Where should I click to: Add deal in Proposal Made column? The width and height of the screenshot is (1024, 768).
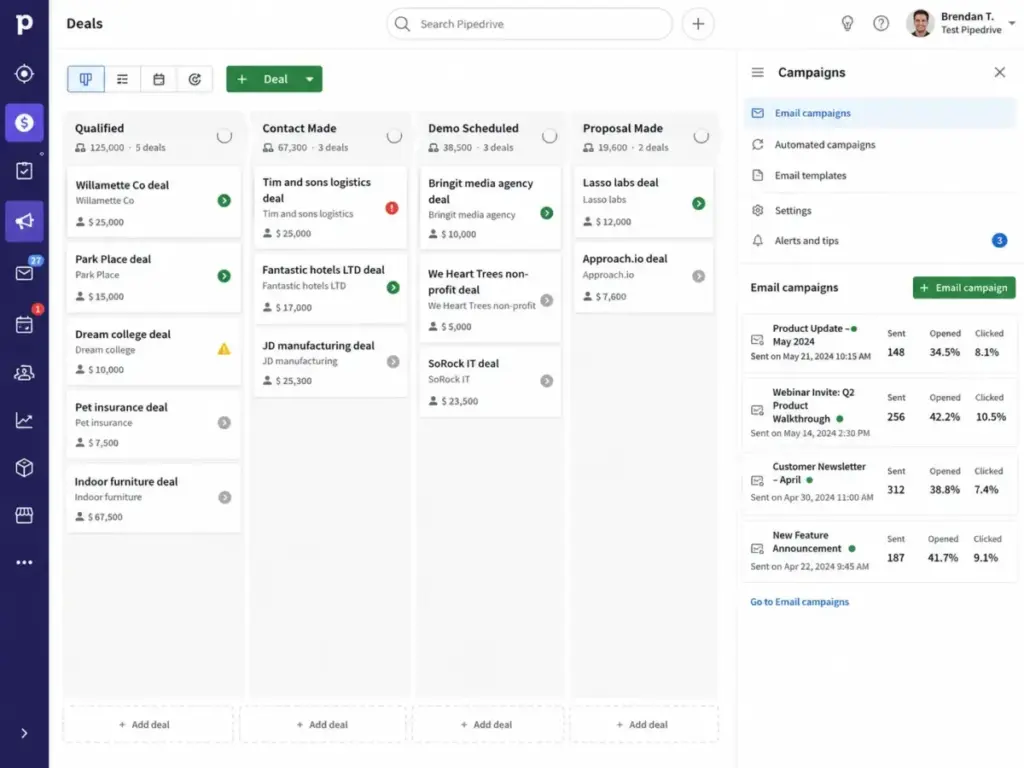(x=643, y=724)
